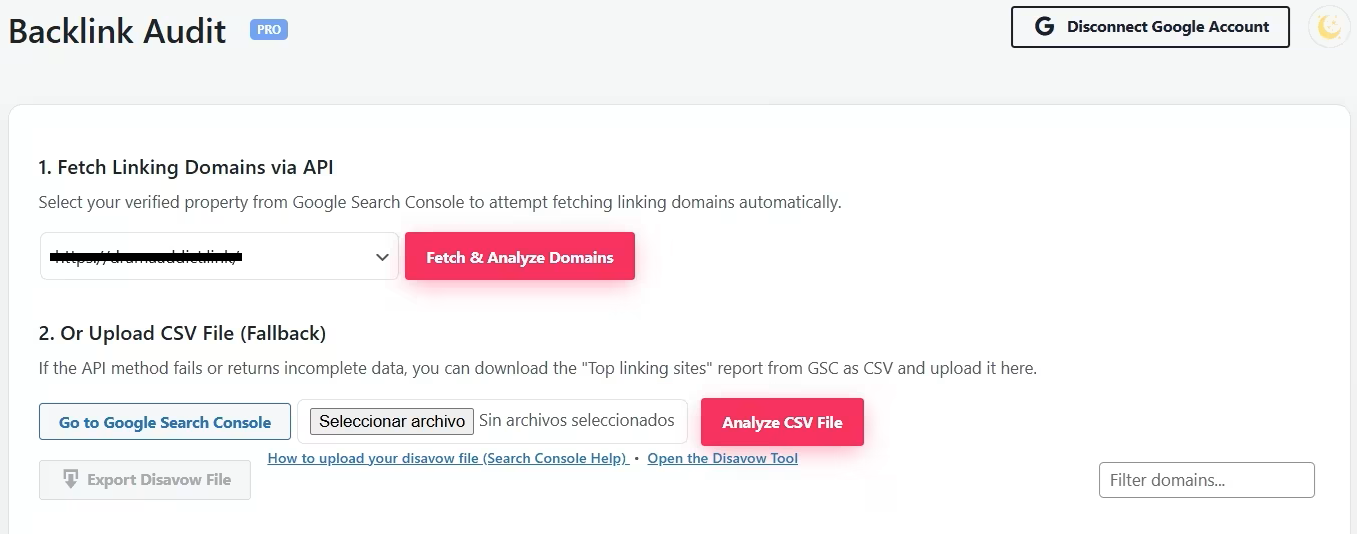Click Go to Google Search Console
This screenshot has height=534, width=1357.
click(x=165, y=422)
